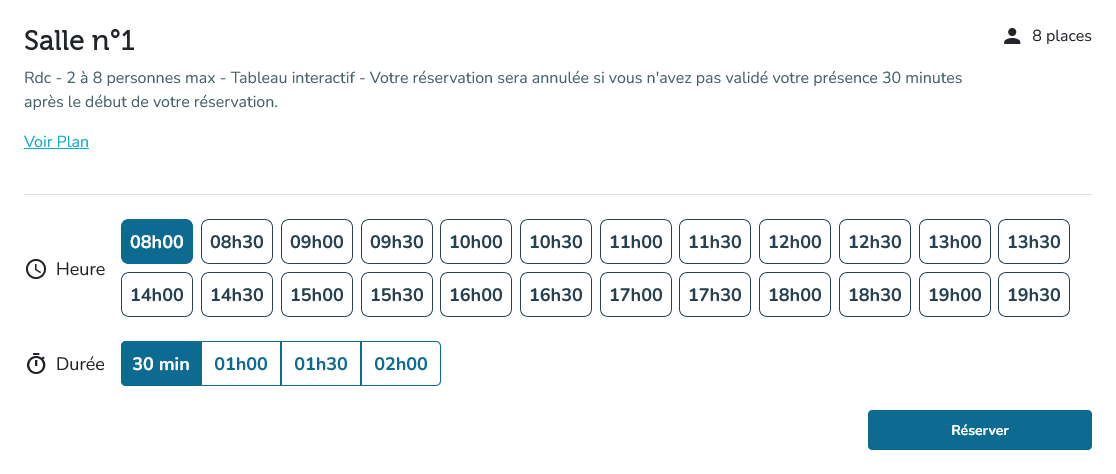Click the stopwatch icon beside Durée
Image resolution: width=1116 pixels, height=474 pixels.
click(36, 364)
